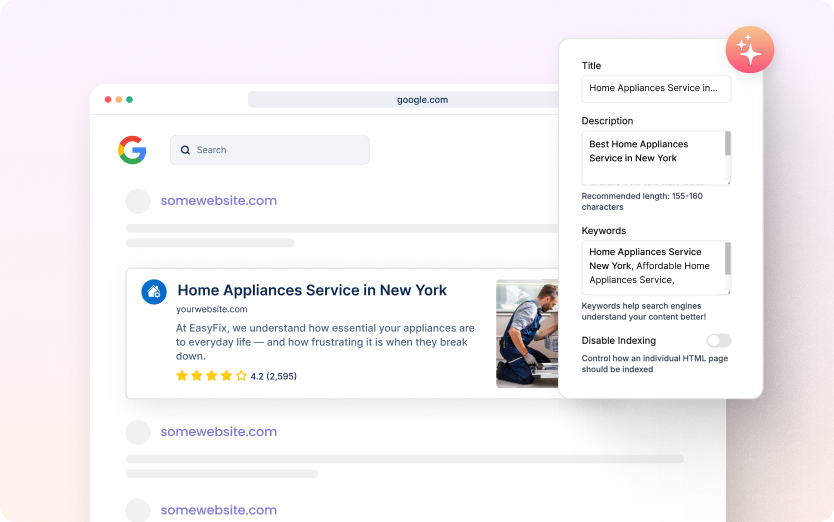Focus the Title input field
834x522 pixels.
pos(656,88)
